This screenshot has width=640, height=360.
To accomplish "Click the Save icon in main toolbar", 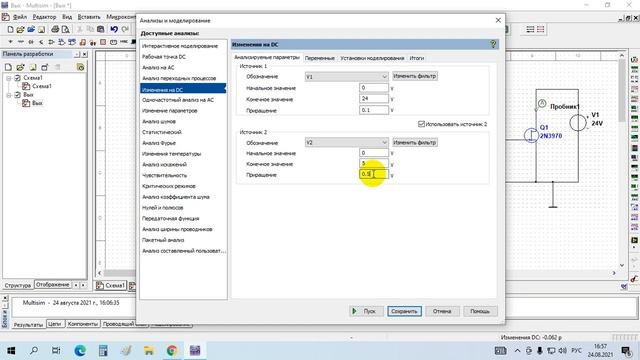I will pyautogui.click(x=41, y=29).
